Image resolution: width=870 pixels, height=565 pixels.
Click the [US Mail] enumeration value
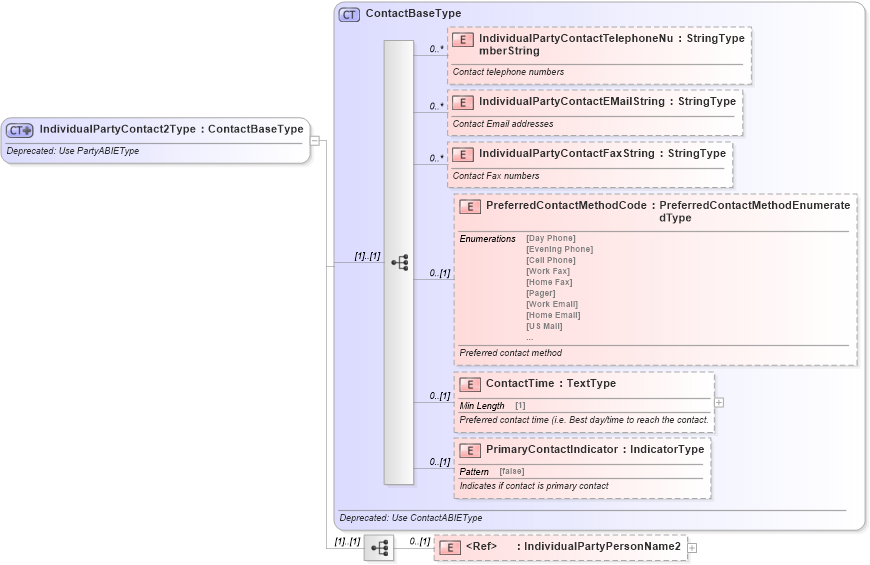(x=544, y=327)
